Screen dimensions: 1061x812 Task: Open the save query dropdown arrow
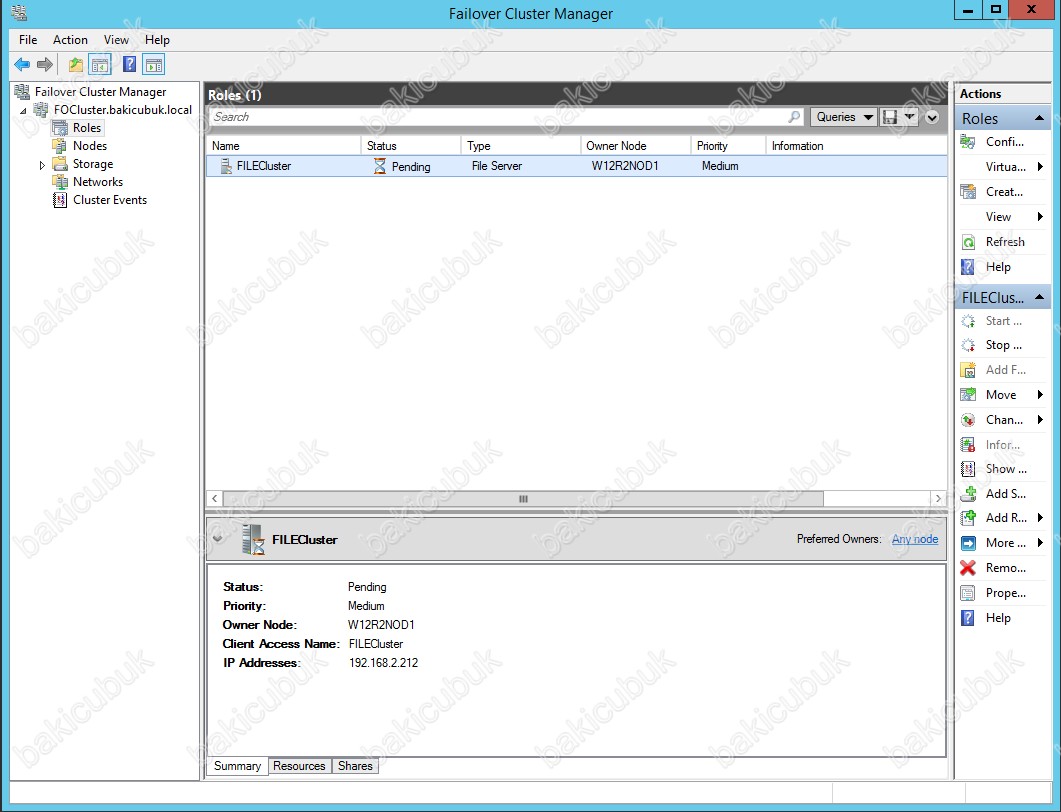909,117
